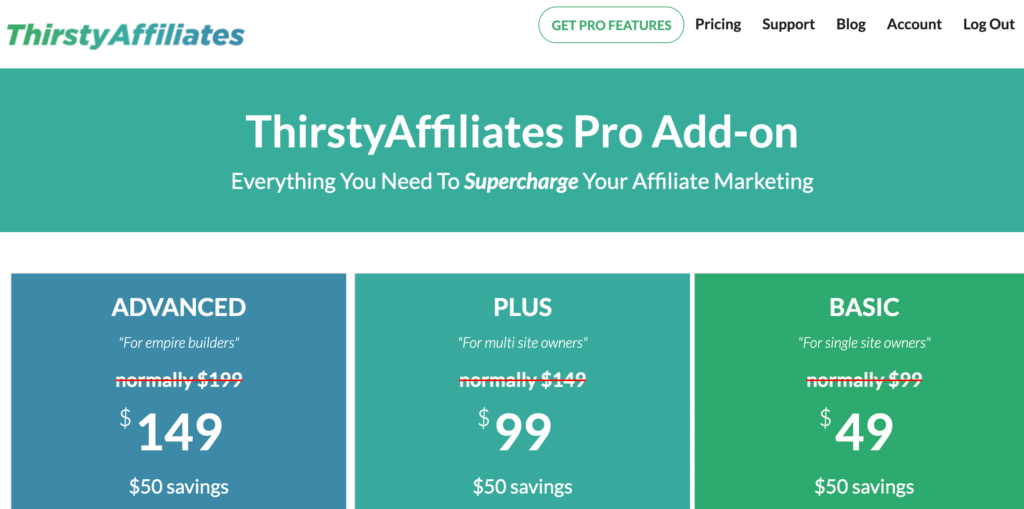Click the $49 Basic price

pyautogui.click(x=864, y=432)
